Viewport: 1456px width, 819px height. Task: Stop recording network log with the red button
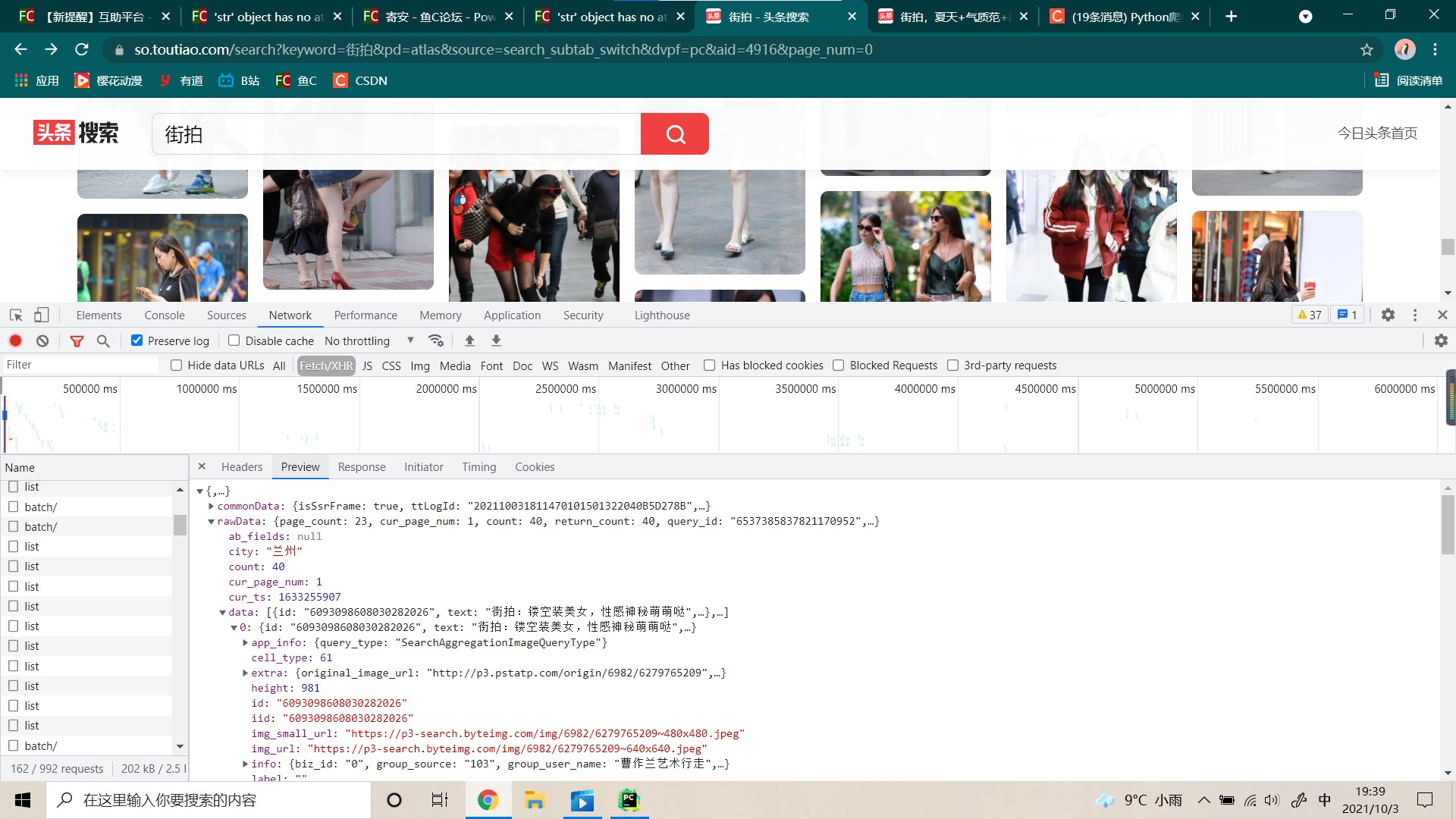tap(15, 340)
